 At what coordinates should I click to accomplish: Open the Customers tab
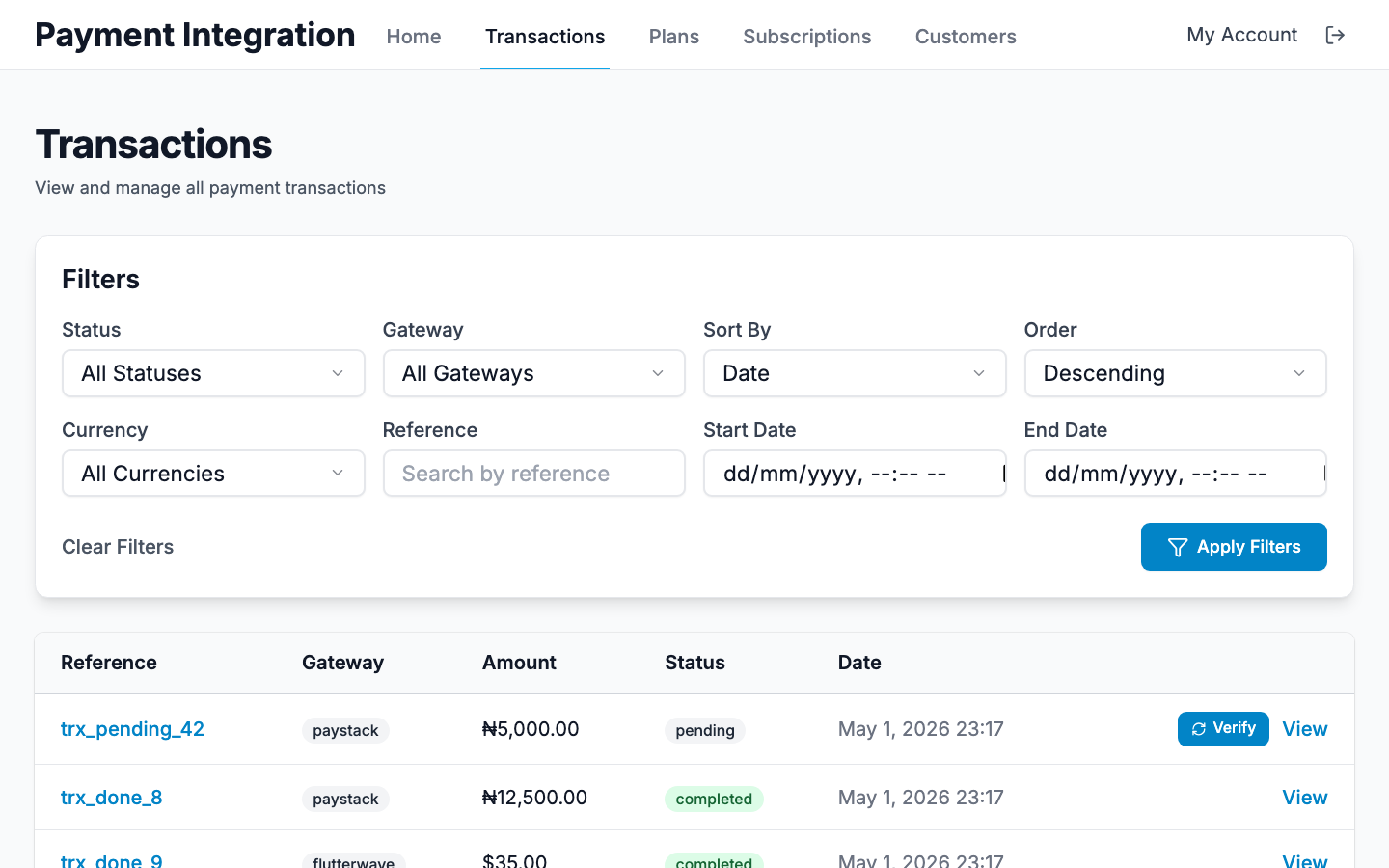point(966,37)
